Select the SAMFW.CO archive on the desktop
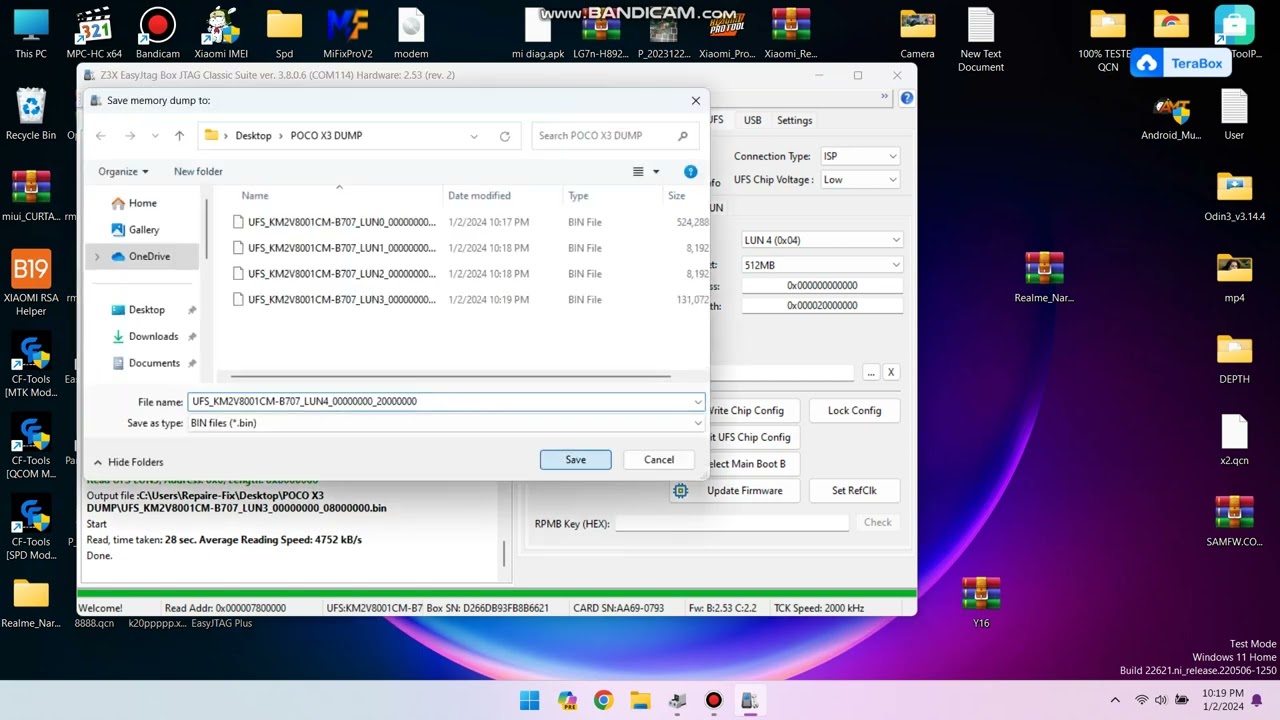Screen dimensions: 1280x720 [1235, 521]
